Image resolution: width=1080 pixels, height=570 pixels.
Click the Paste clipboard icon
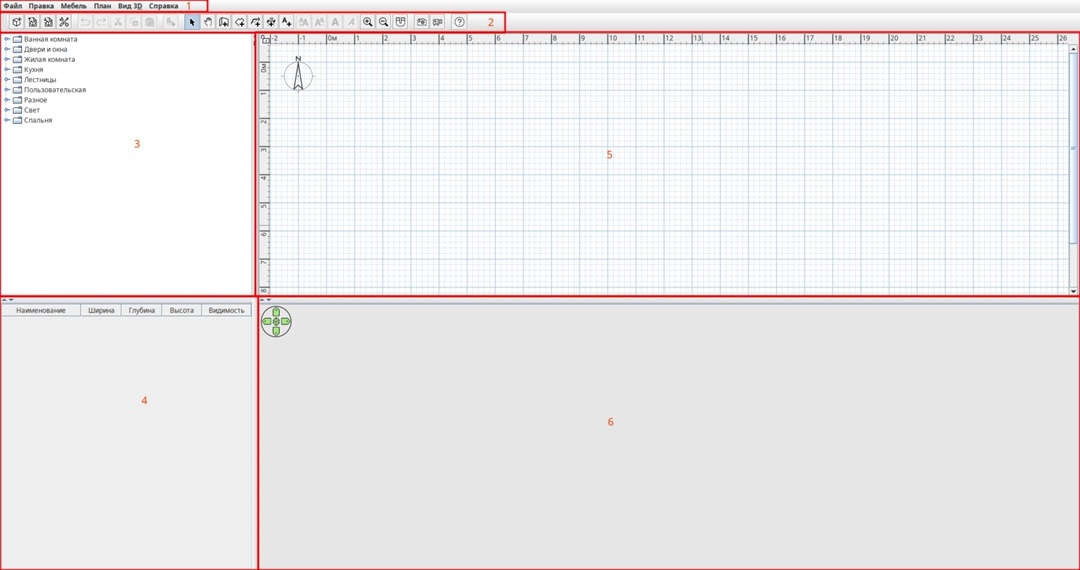(x=149, y=22)
